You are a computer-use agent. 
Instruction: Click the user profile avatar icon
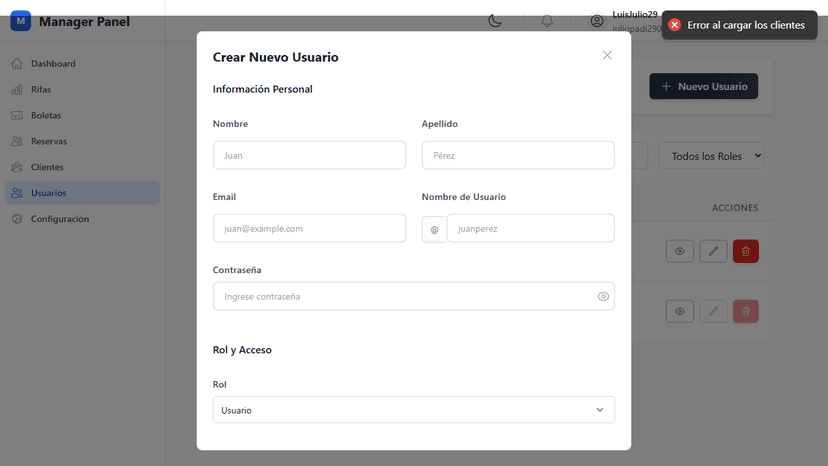[597, 21]
